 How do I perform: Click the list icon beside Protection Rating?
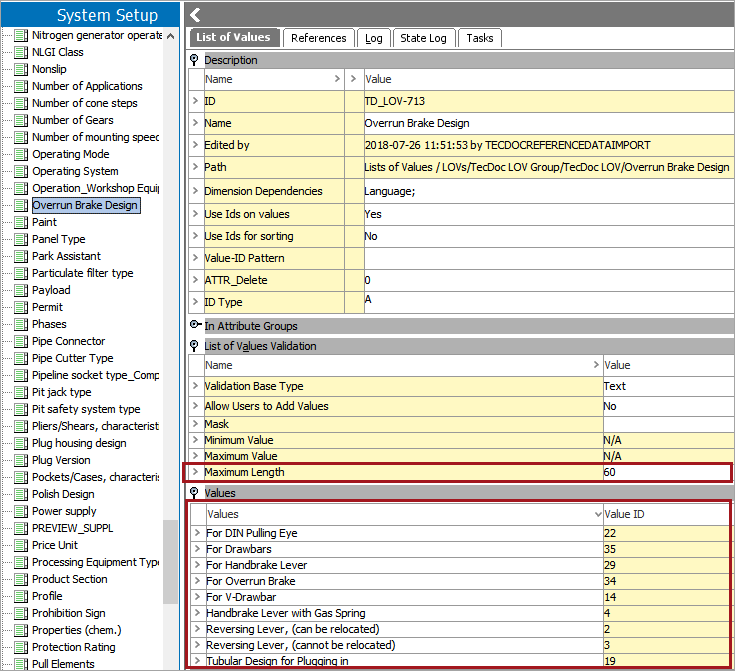(21, 647)
